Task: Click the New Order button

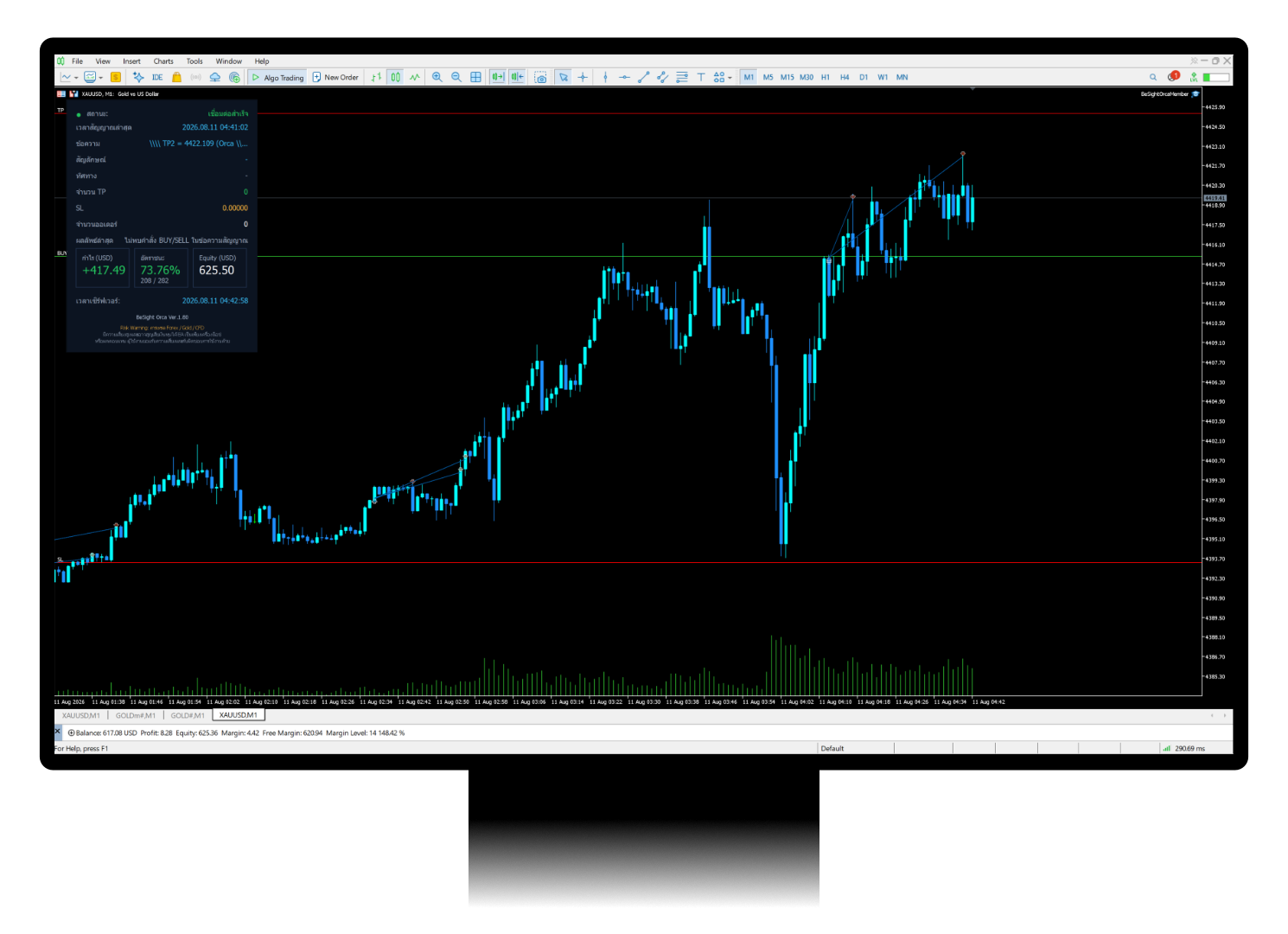Action: [335, 77]
